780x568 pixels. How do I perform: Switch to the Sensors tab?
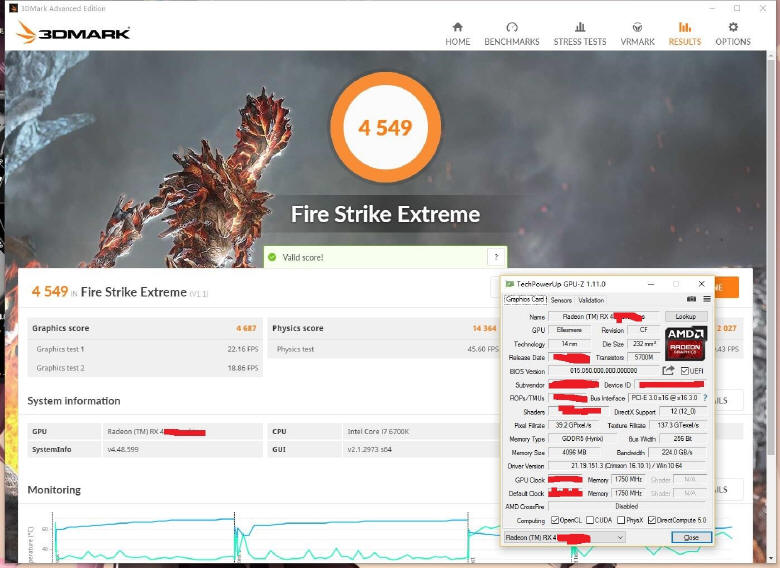(x=561, y=300)
